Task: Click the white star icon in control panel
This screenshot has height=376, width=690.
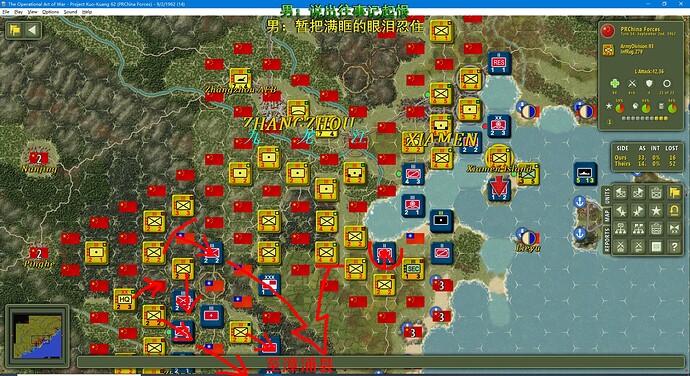Action: pos(657,210)
